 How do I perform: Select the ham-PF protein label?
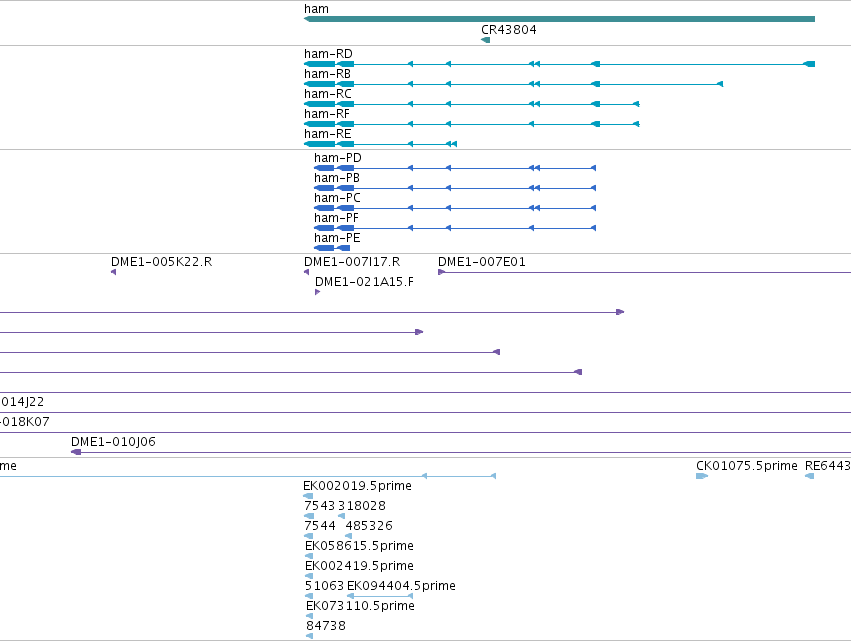[x=336, y=218]
